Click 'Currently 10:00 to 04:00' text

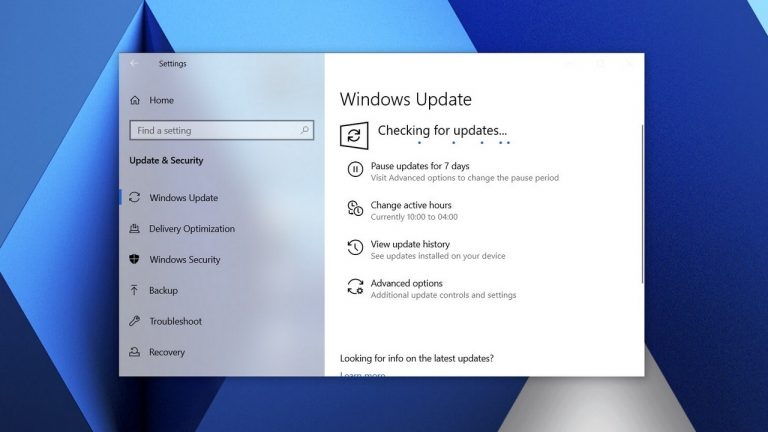tap(414, 217)
